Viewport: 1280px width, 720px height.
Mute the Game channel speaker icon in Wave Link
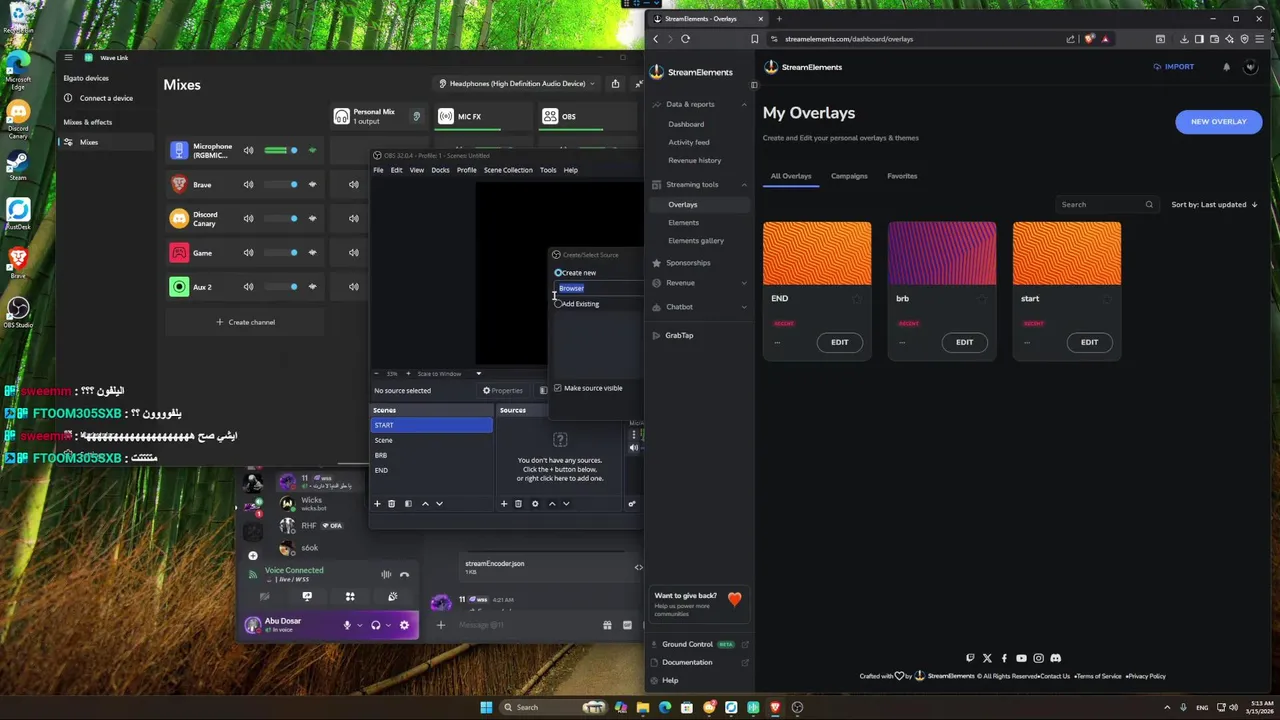pyautogui.click(x=248, y=252)
